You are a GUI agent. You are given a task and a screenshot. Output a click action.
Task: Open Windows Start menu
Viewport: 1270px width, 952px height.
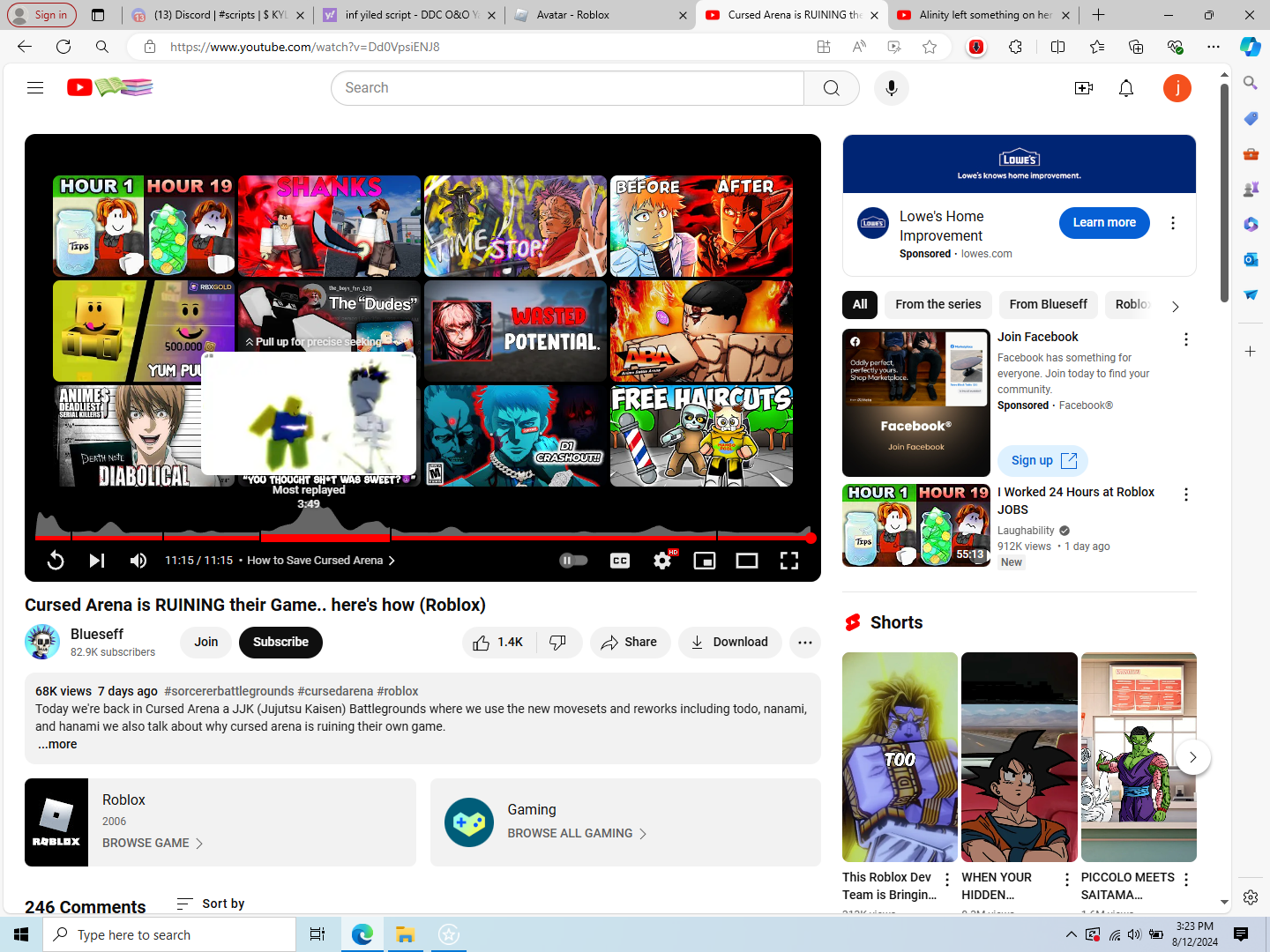pos(21,934)
